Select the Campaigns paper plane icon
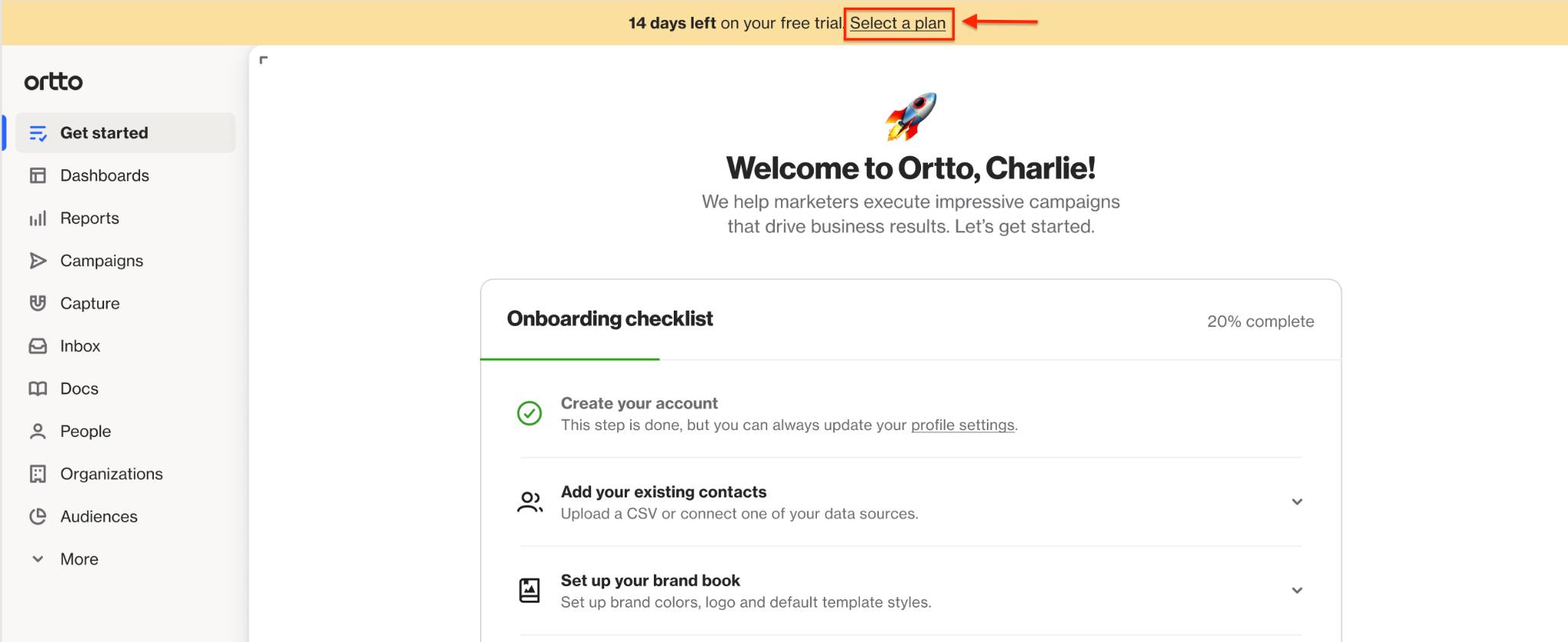This screenshot has height=642, width=1568. pos(38,261)
